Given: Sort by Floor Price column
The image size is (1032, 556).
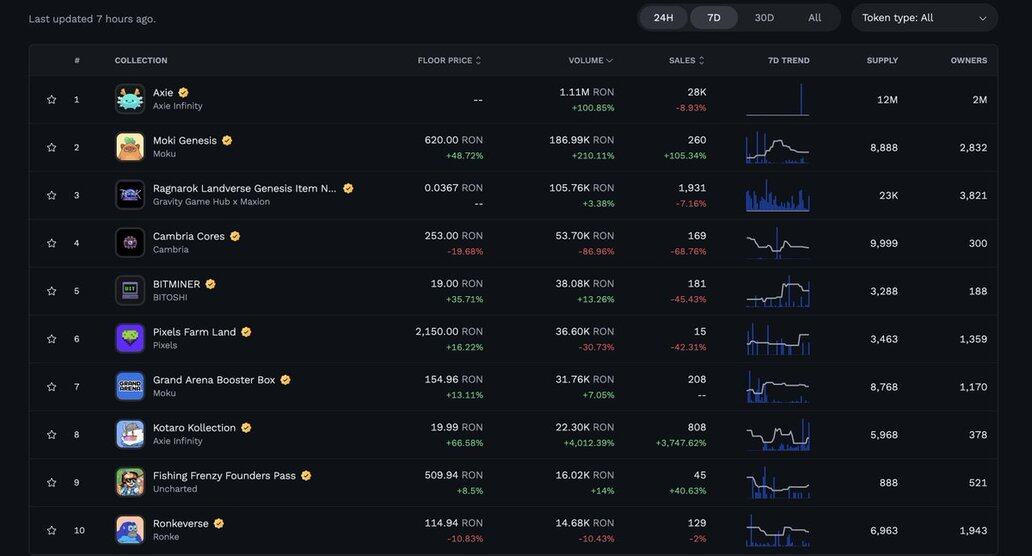Looking at the screenshot, I should (x=449, y=61).
